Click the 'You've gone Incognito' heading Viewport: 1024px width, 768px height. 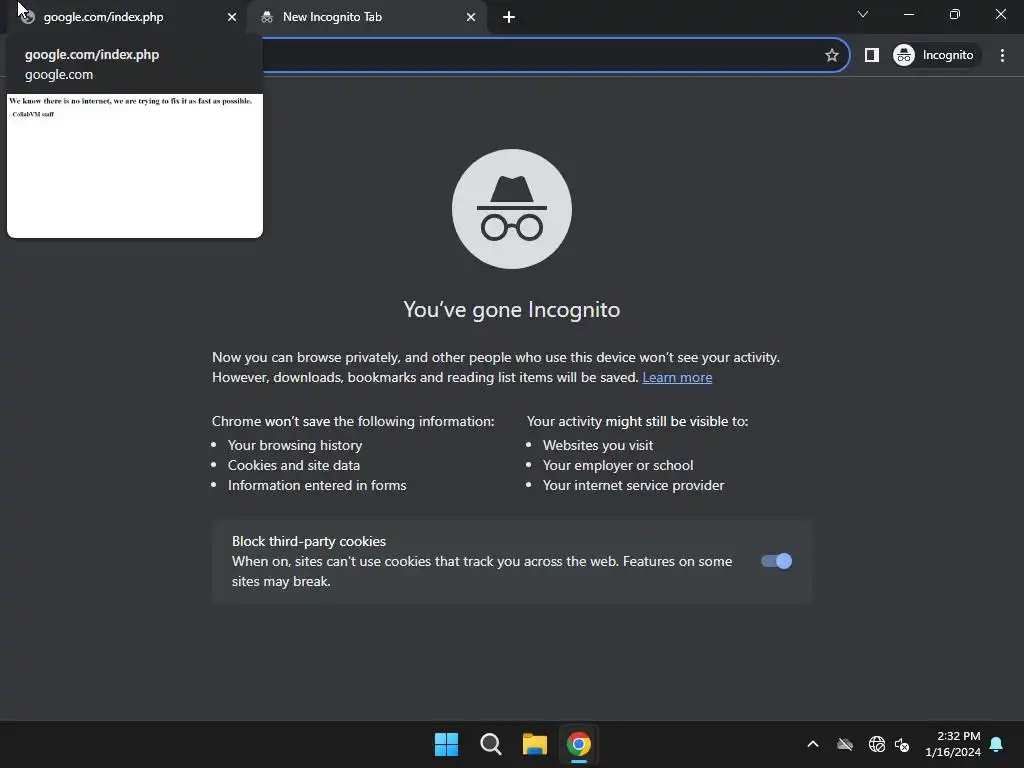click(x=511, y=310)
